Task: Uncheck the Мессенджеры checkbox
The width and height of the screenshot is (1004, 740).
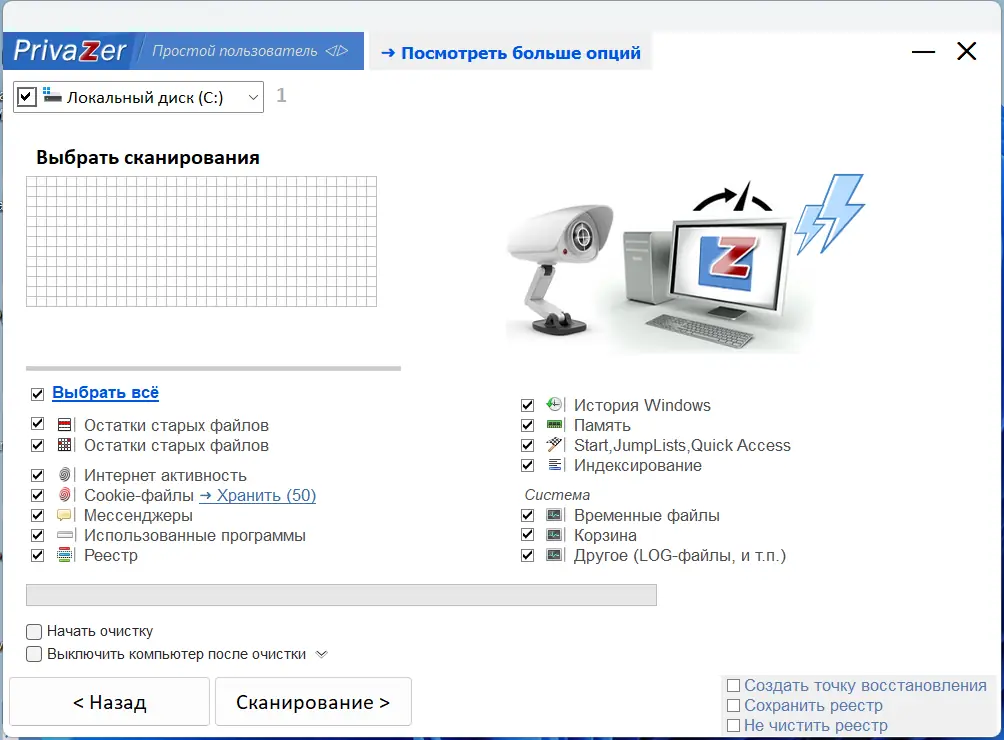Action: pos(37,515)
